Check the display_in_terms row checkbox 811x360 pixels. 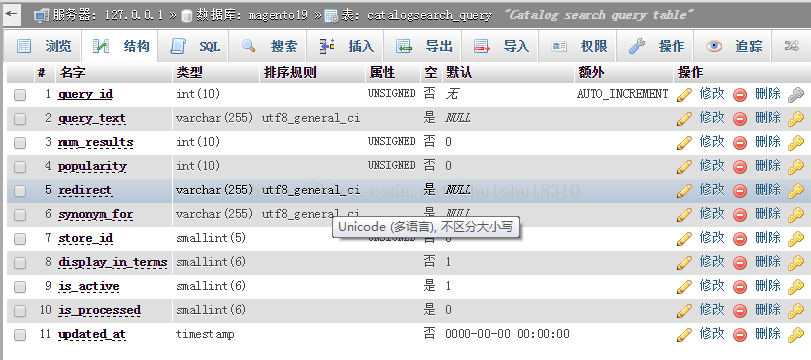(x=20, y=263)
